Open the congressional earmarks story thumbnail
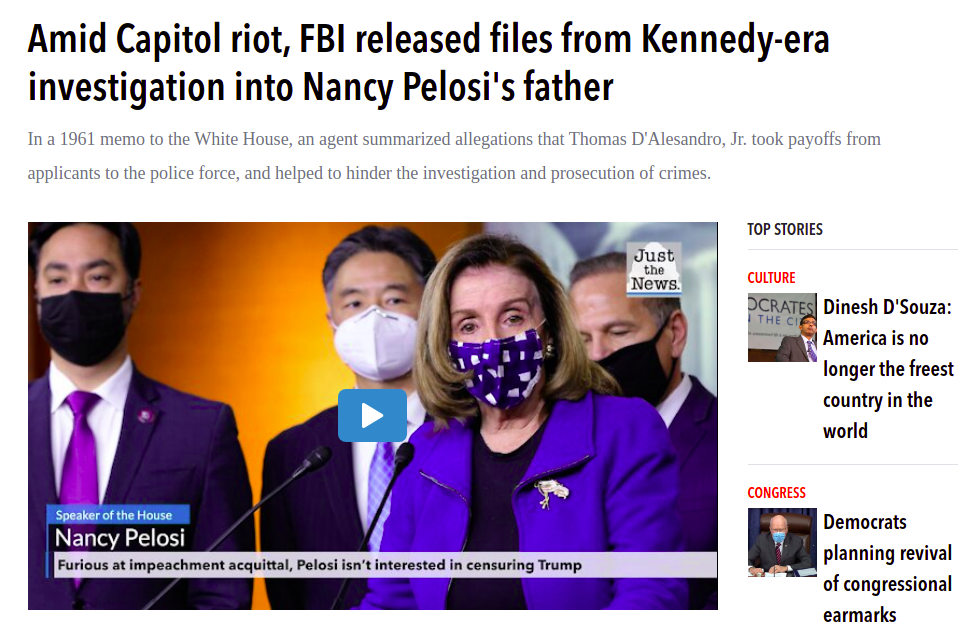Screen dimensions: 973x633 (782, 542)
